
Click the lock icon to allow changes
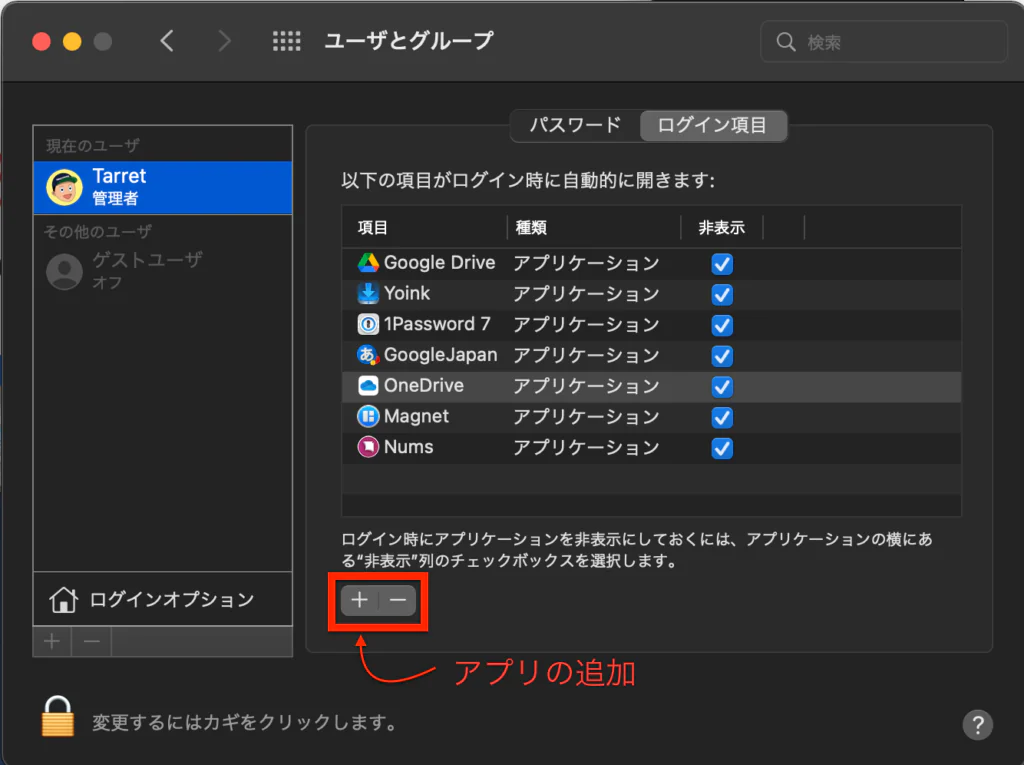coord(58,717)
